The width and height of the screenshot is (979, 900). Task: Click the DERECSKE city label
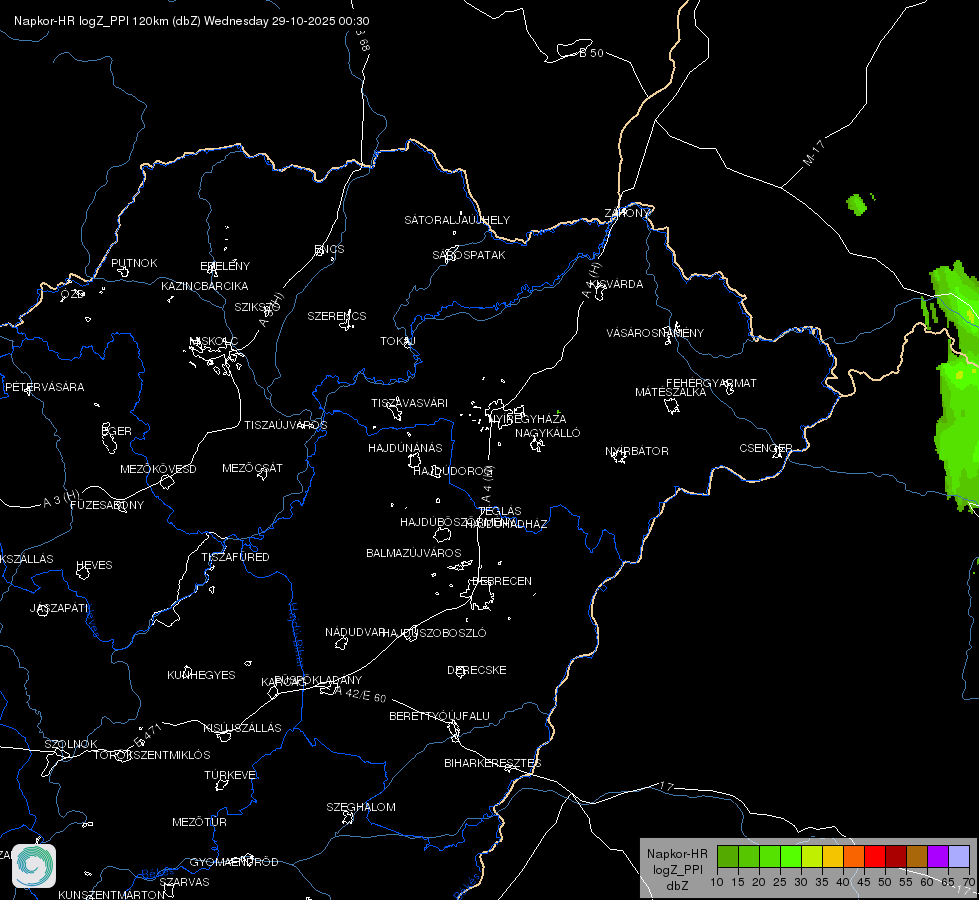point(476,670)
